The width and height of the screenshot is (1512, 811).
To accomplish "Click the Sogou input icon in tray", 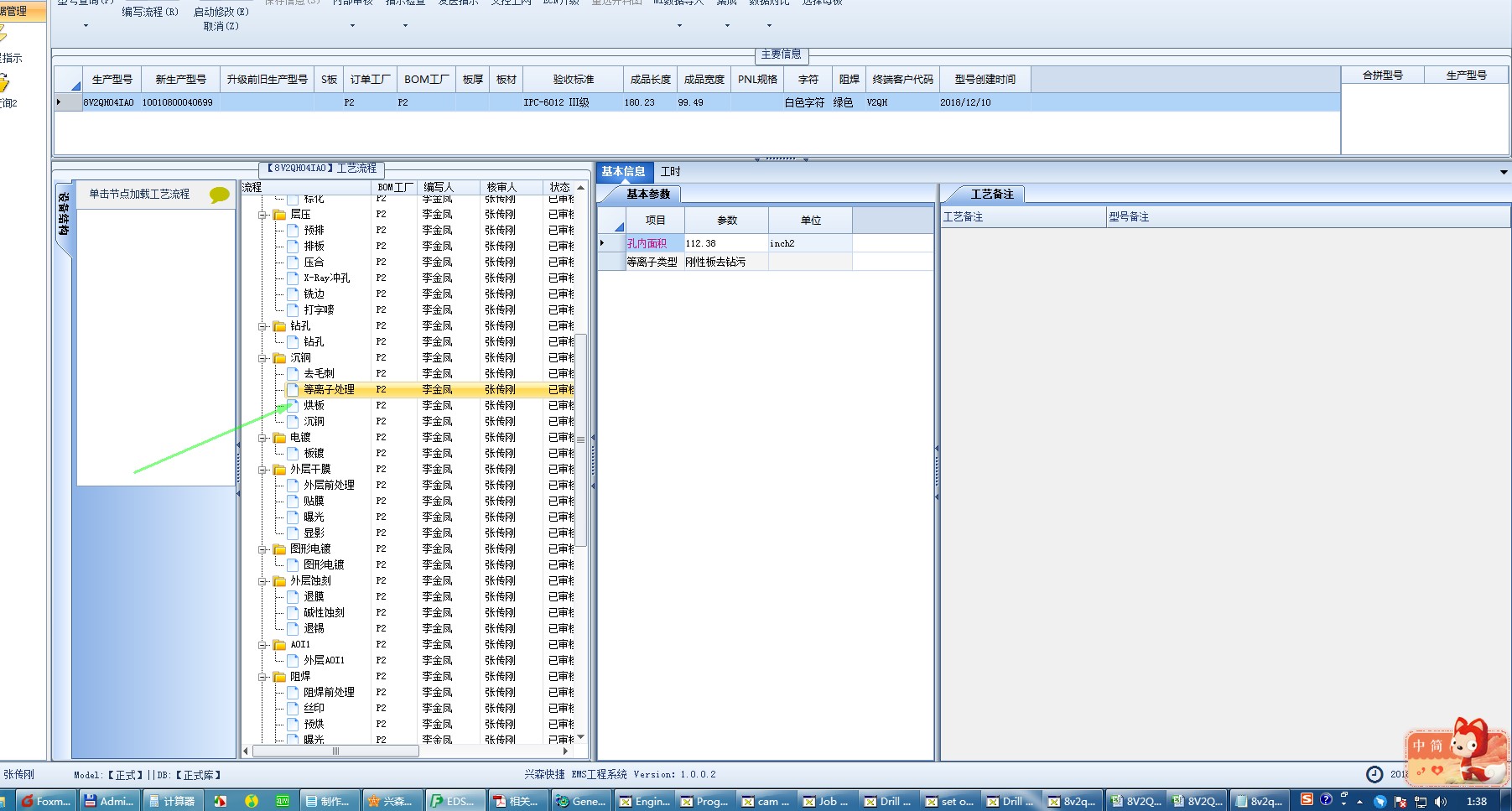I will tap(1307, 799).
